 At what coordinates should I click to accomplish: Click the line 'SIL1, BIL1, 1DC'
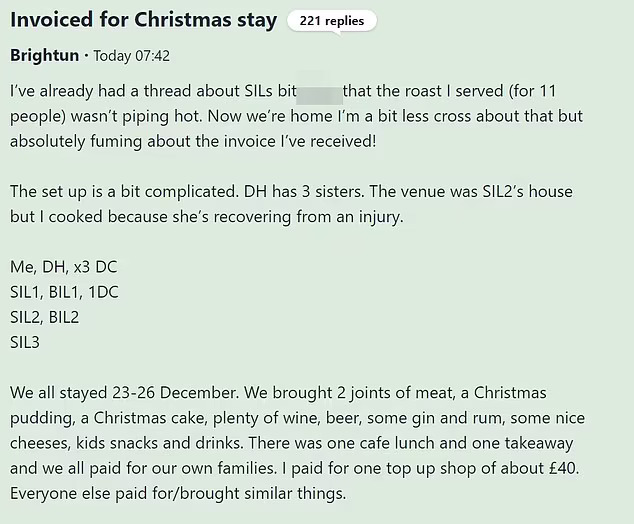click(x=66, y=292)
